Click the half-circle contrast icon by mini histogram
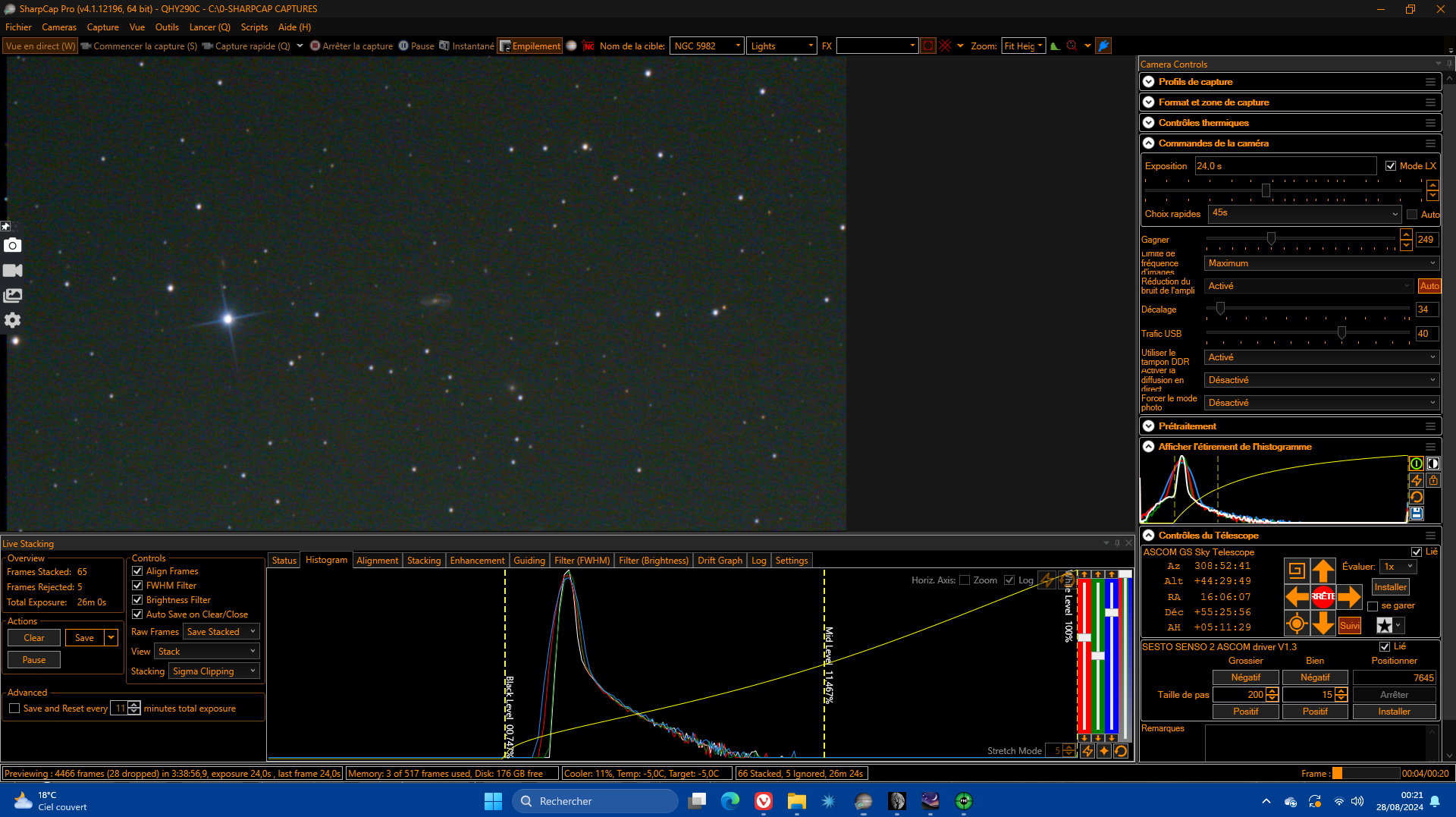This screenshot has width=1456, height=817. 1432,463
